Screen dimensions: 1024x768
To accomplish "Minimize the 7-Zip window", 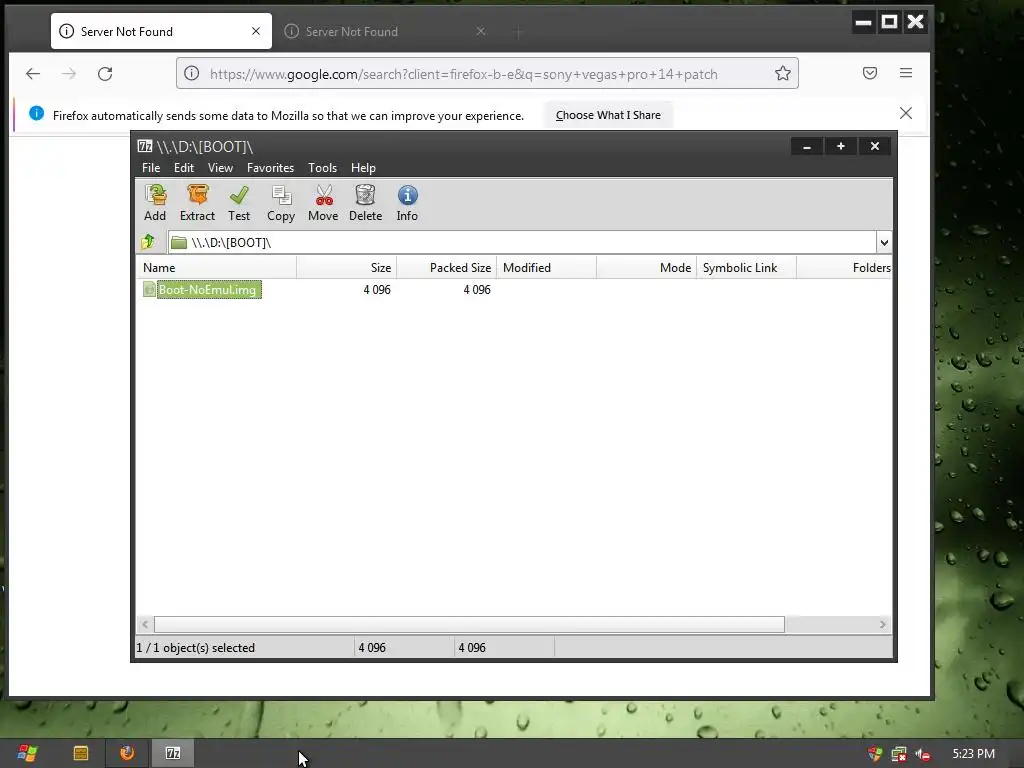I will pyautogui.click(x=807, y=146).
